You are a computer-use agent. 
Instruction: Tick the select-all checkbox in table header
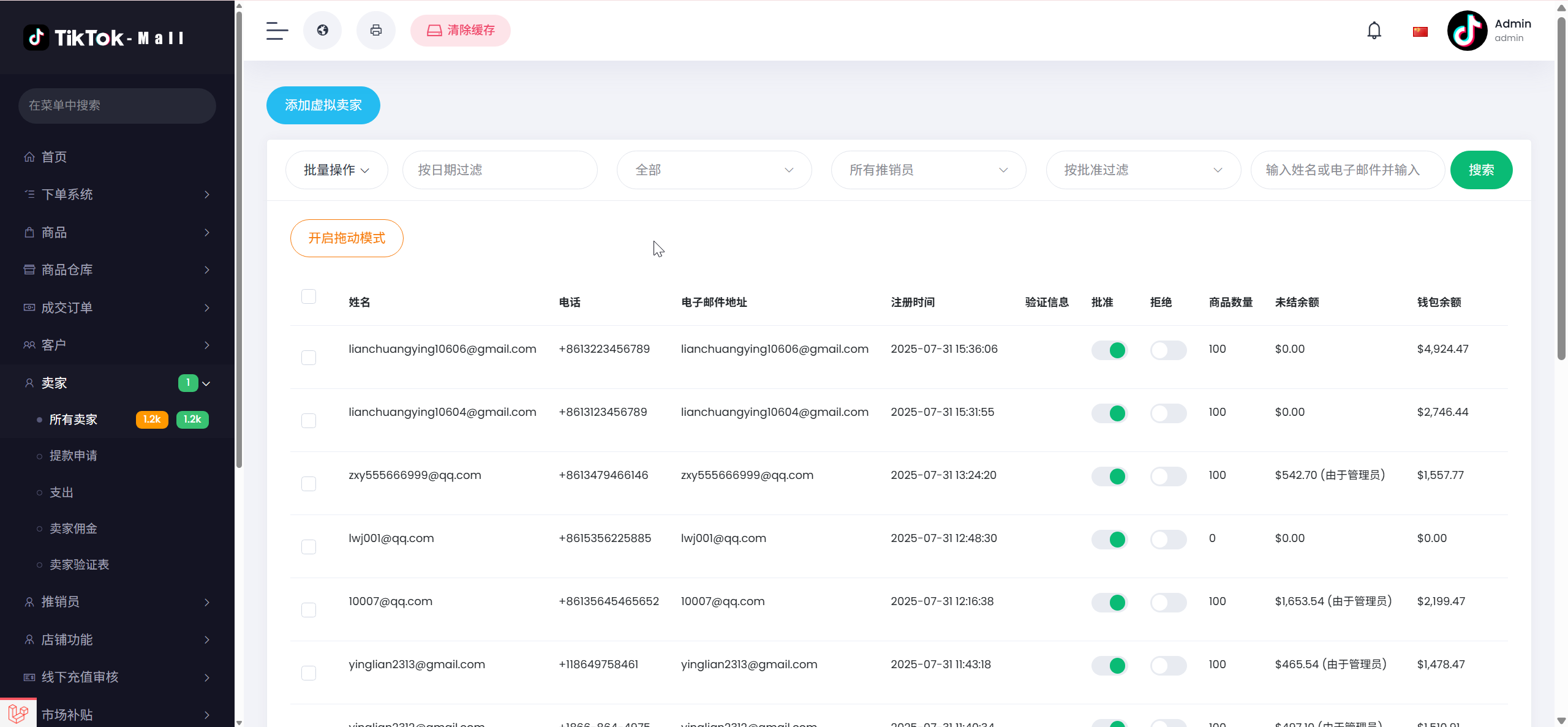coord(309,296)
